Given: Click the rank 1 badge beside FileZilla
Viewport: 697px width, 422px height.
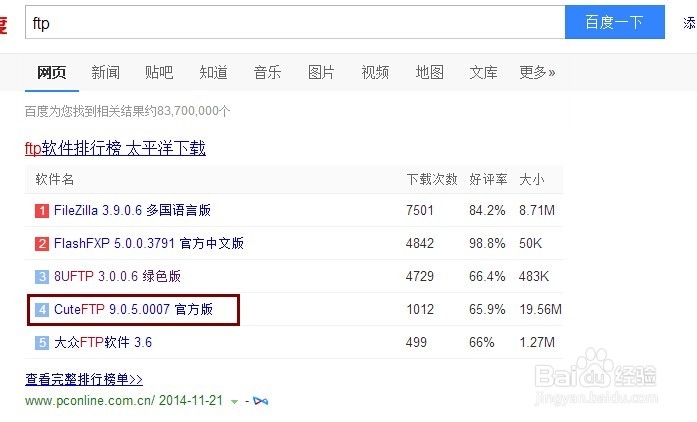Looking at the screenshot, I should click(42, 210).
